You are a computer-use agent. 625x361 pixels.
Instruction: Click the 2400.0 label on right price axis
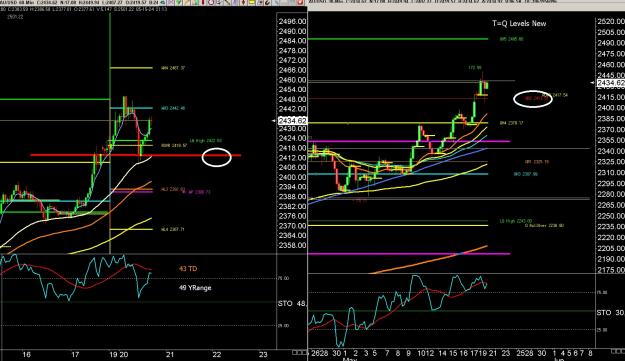pos(611,108)
